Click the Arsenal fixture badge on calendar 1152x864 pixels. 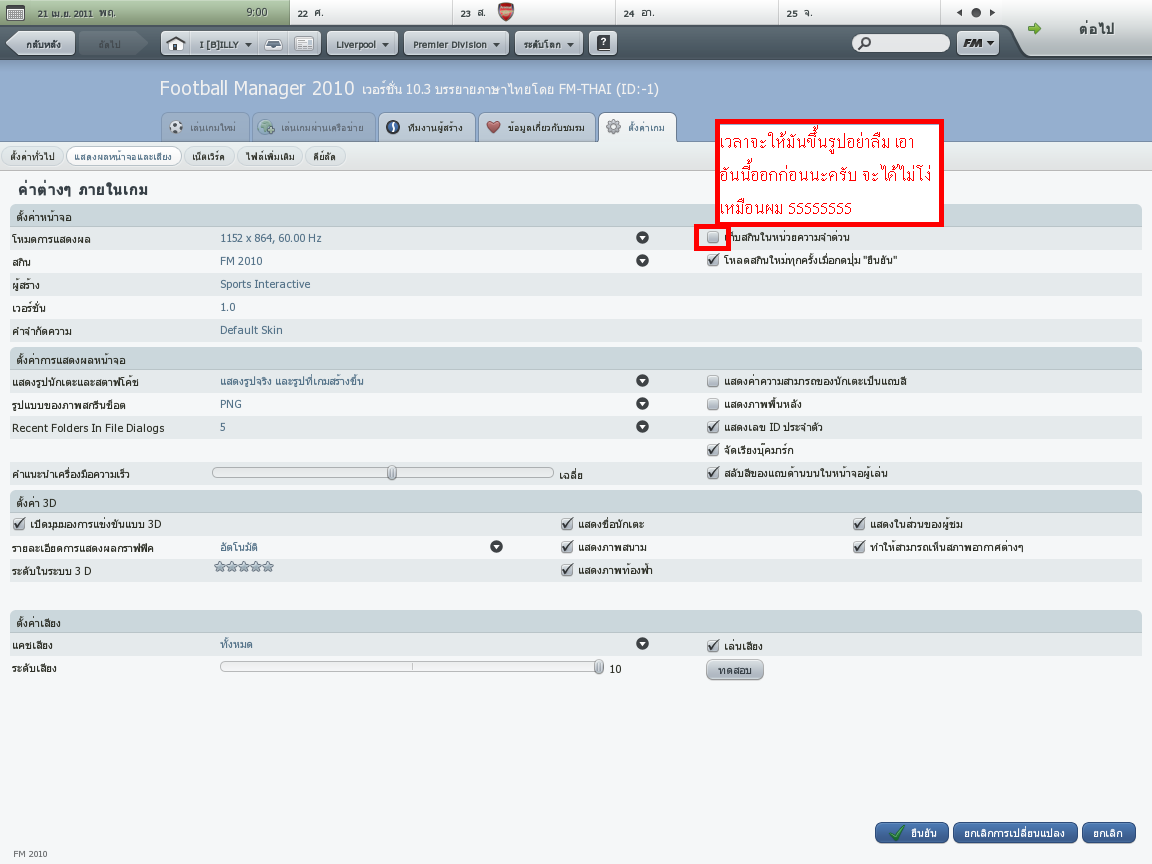pyautogui.click(x=506, y=12)
